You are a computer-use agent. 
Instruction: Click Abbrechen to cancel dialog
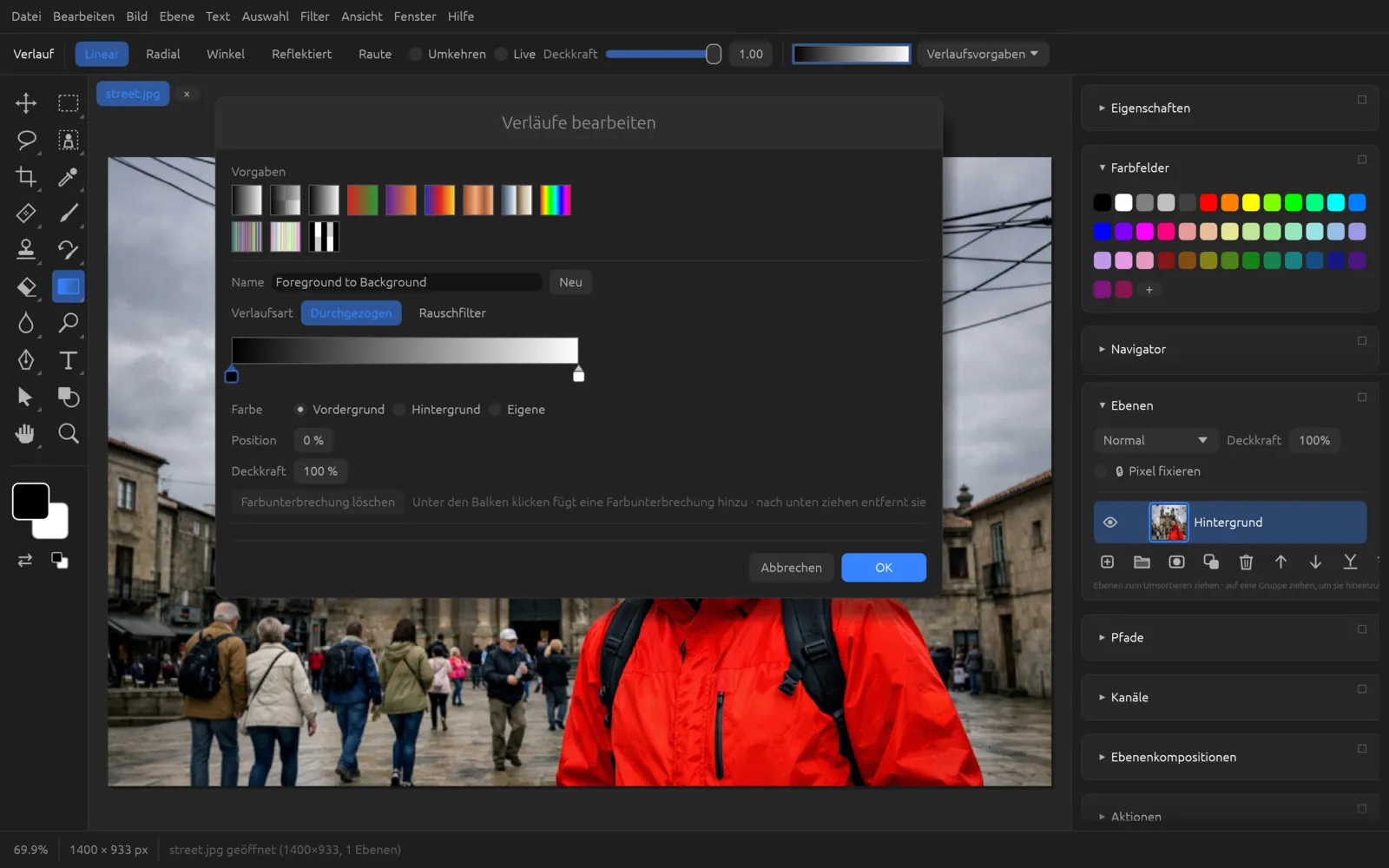(x=791, y=568)
